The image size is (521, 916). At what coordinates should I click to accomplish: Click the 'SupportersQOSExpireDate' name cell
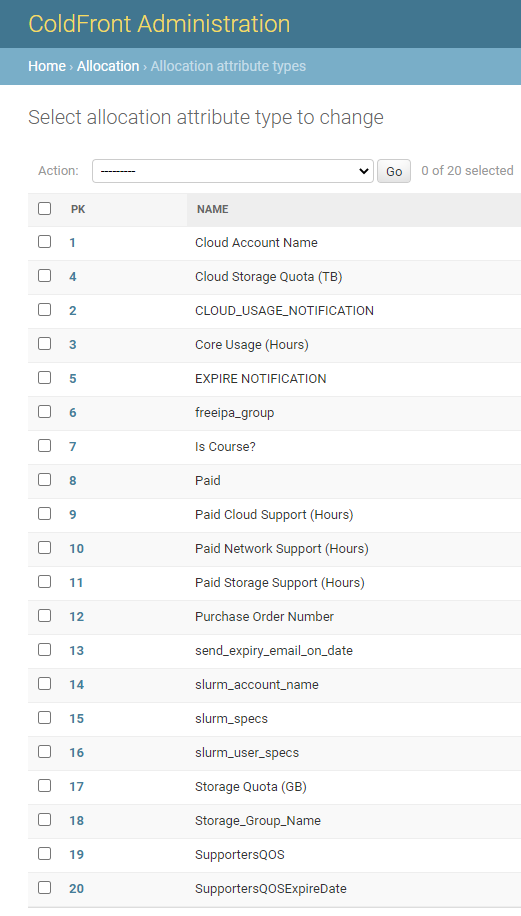tap(271, 889)
